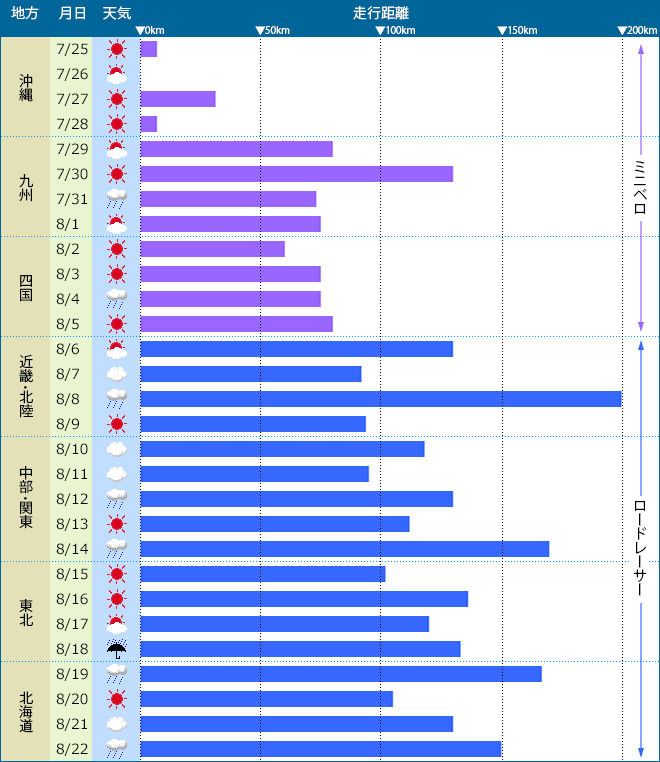Click the 150km scale marker

click(x=518, y=30)
